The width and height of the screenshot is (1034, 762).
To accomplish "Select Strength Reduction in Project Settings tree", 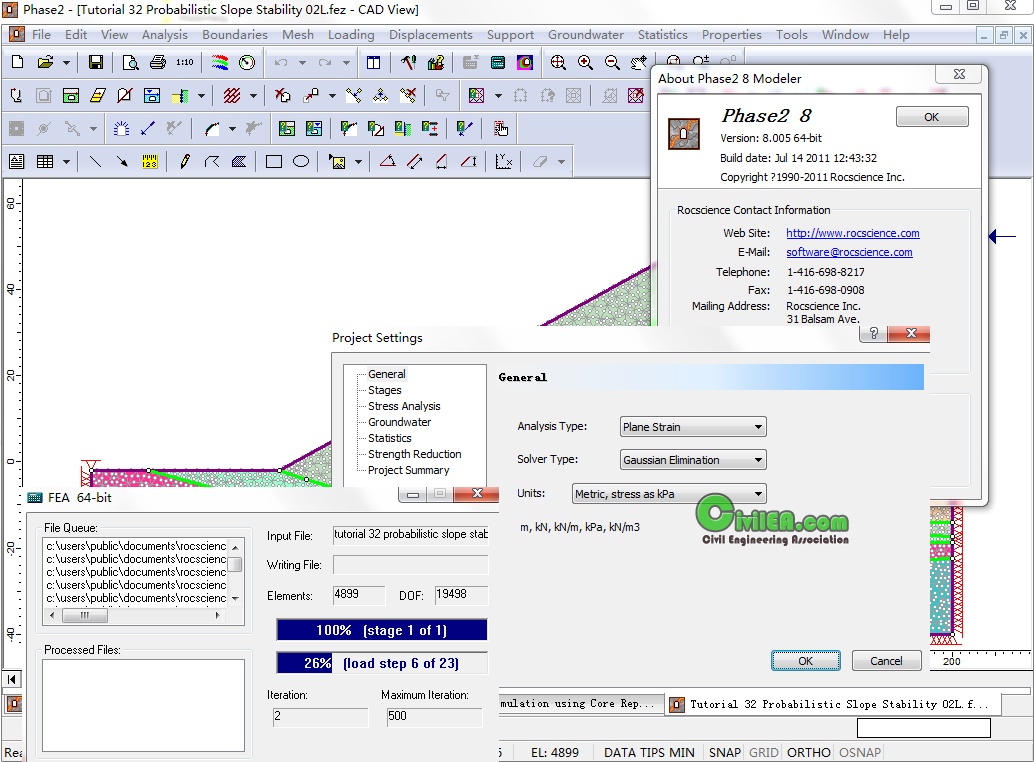I will tap(414, 454).
